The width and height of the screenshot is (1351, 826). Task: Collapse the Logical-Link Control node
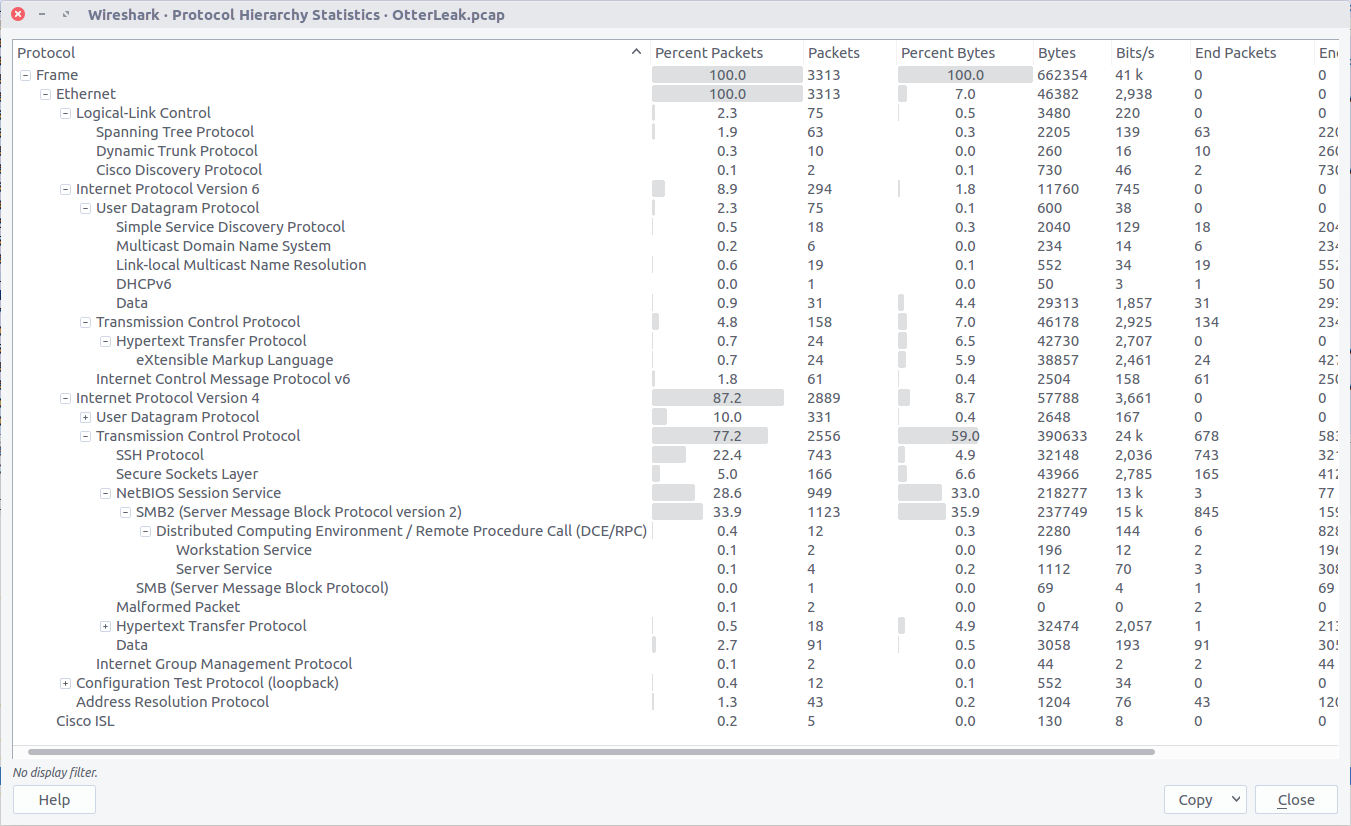[x=65, y=113]
